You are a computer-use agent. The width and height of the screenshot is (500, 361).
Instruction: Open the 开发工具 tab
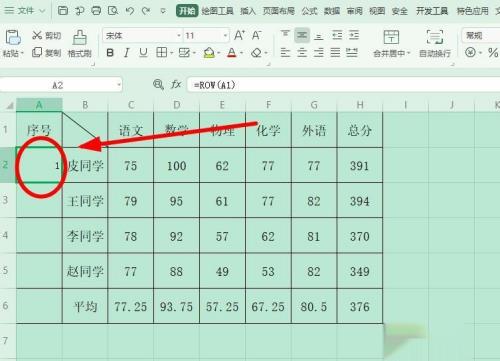[x=432, y=11]
